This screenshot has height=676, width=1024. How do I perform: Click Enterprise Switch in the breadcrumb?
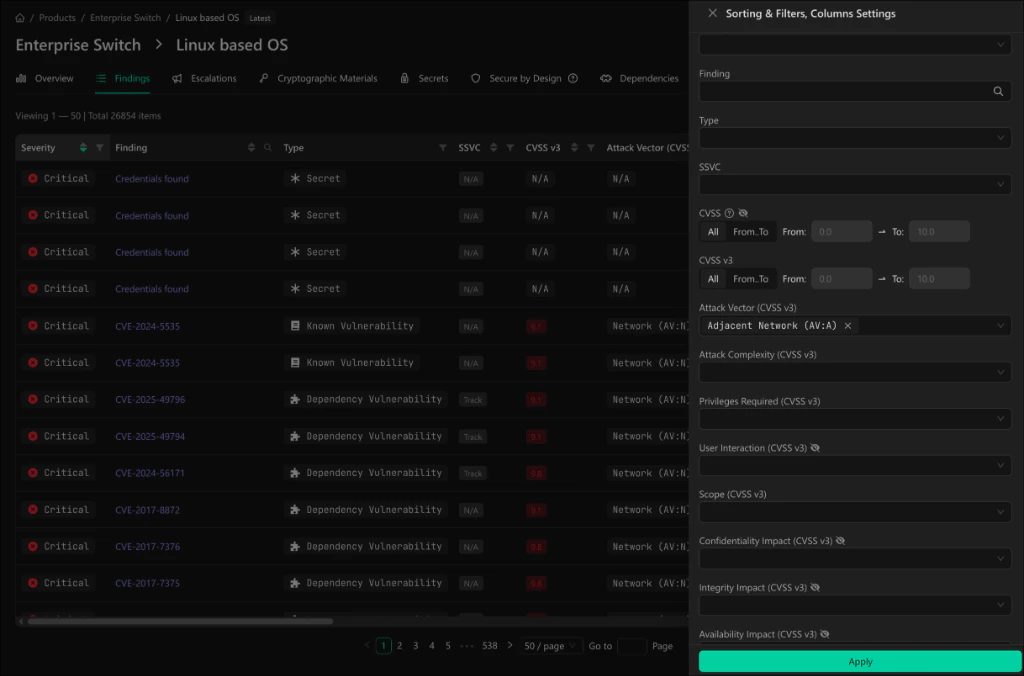(125, 18)
